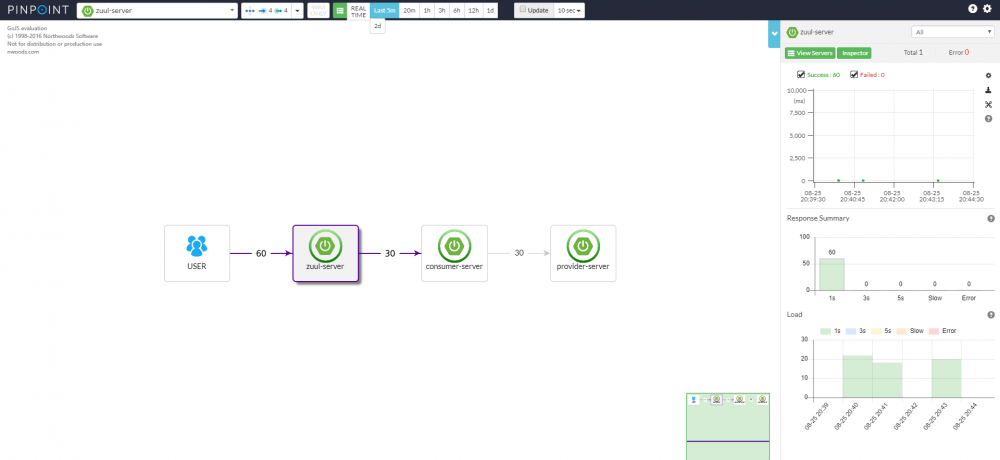Select the USER node in server map
Viewport: 1000px width, 460px height.
(196, 253)
